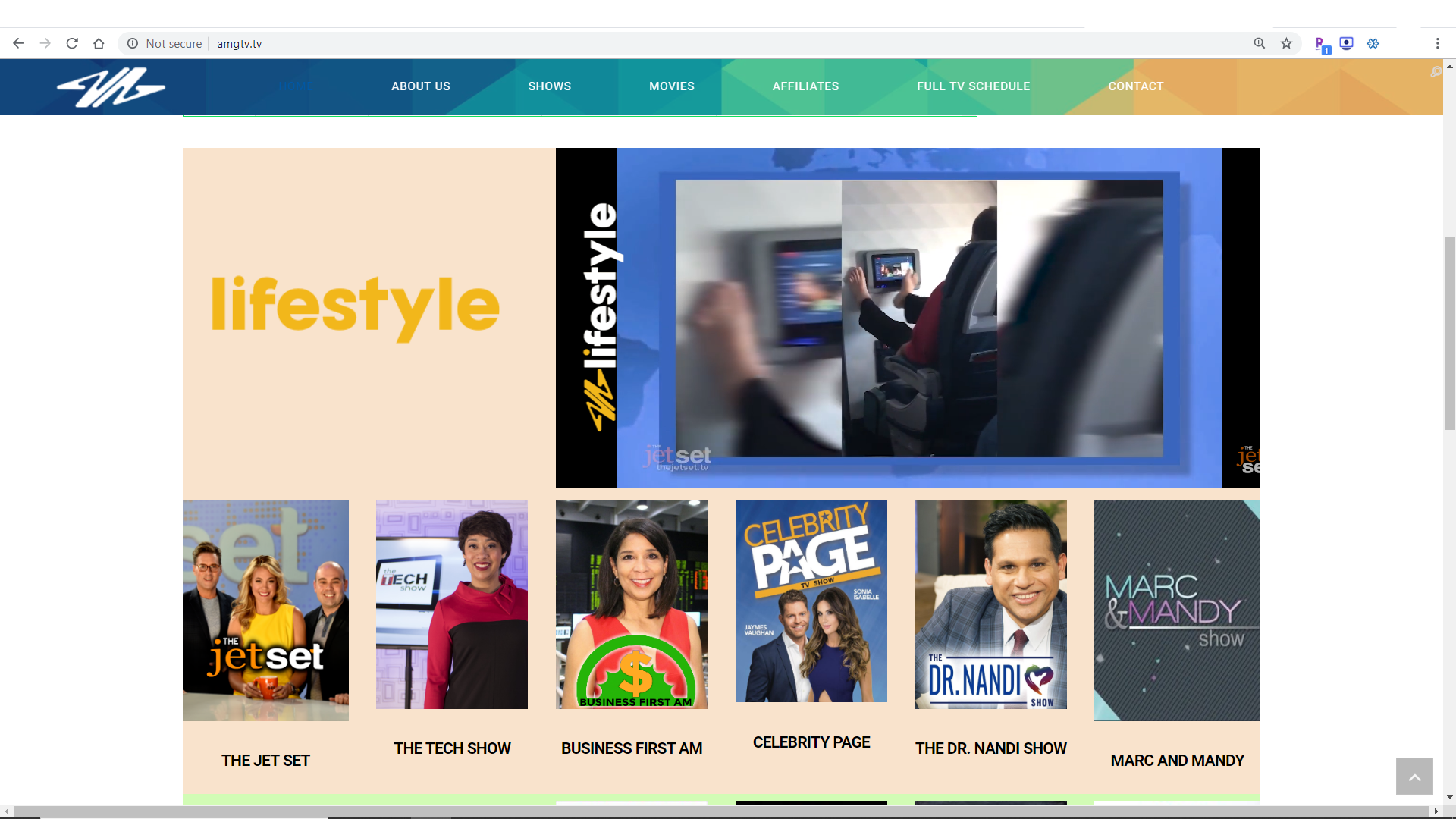
Task: Open the CONTACT page link
Action: [1135, 86]
